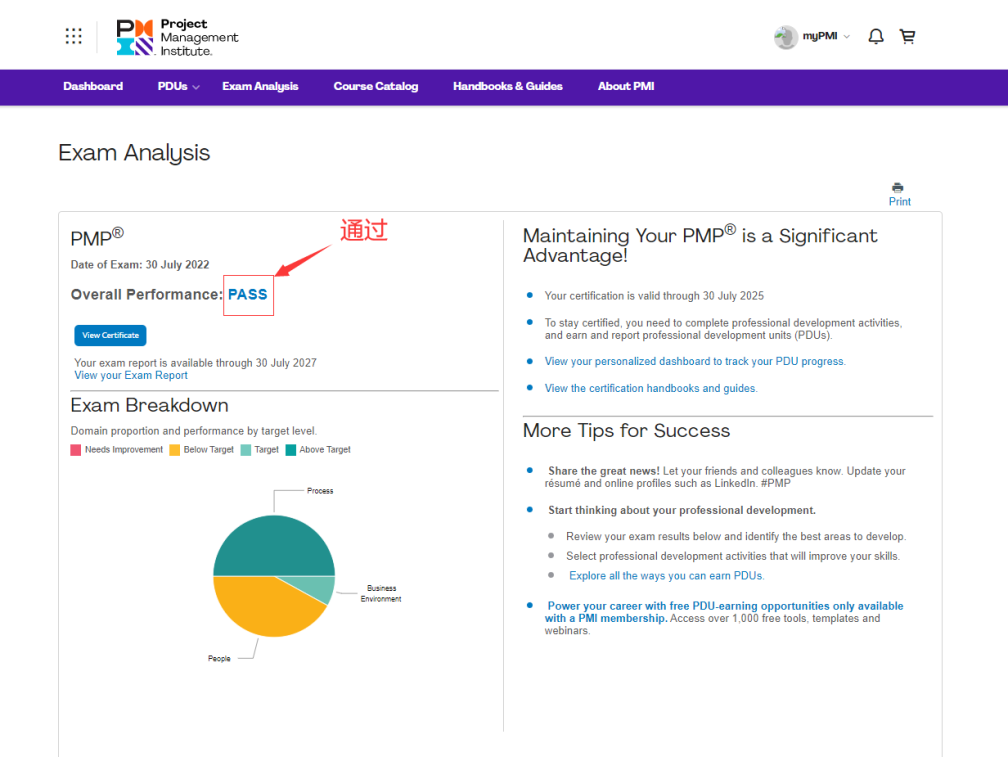
Task: Click the Exam Analysis page heading
Action: pos(134,153)
